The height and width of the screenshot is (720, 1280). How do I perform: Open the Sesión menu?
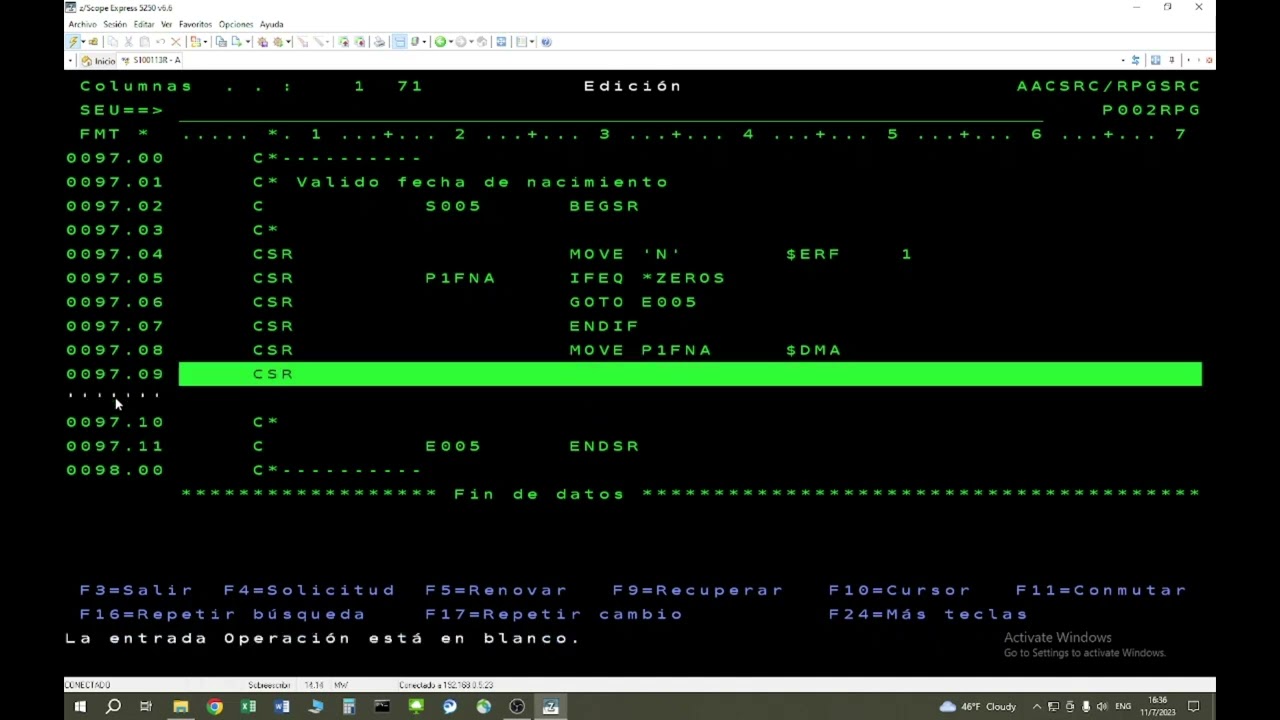click(x=115, y=24)
